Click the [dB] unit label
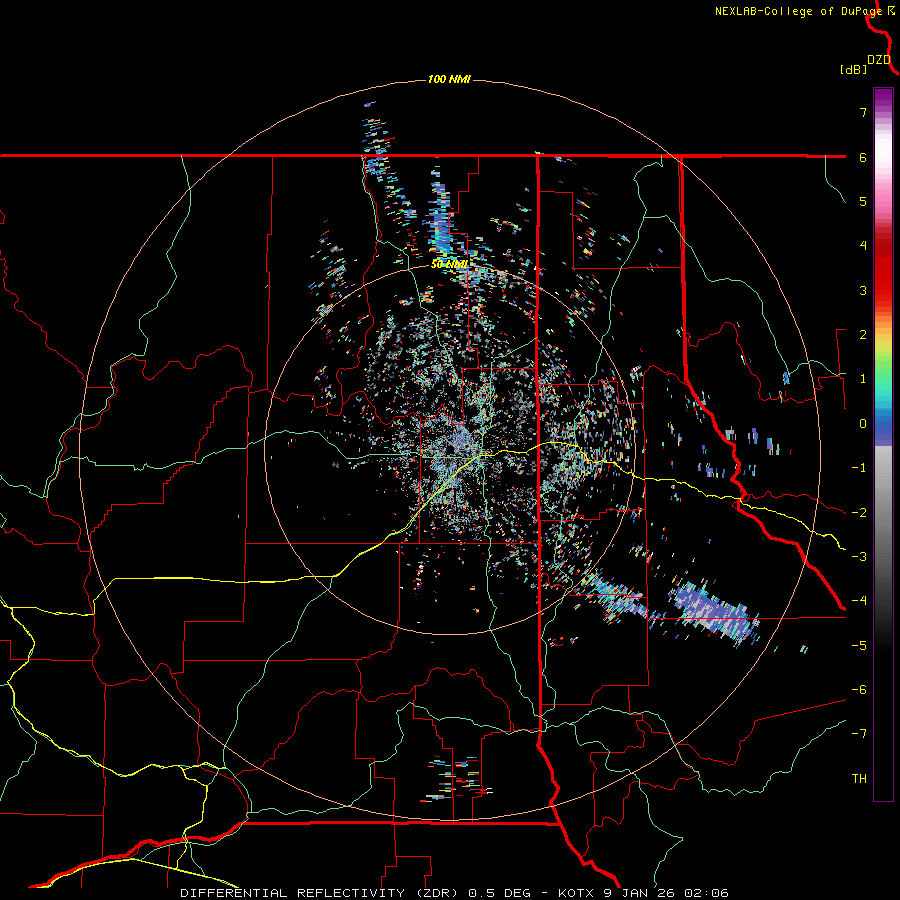The width and height of the screenshot is (900, 900). (x=853, y=69)
